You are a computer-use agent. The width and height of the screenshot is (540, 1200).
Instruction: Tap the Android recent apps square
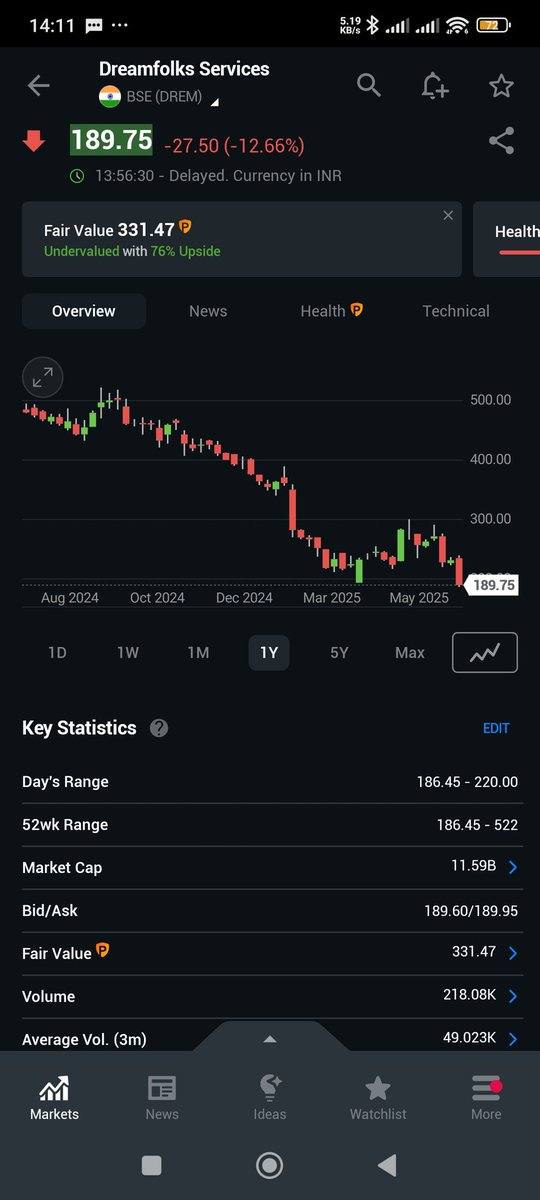[x=152, y=1165]
